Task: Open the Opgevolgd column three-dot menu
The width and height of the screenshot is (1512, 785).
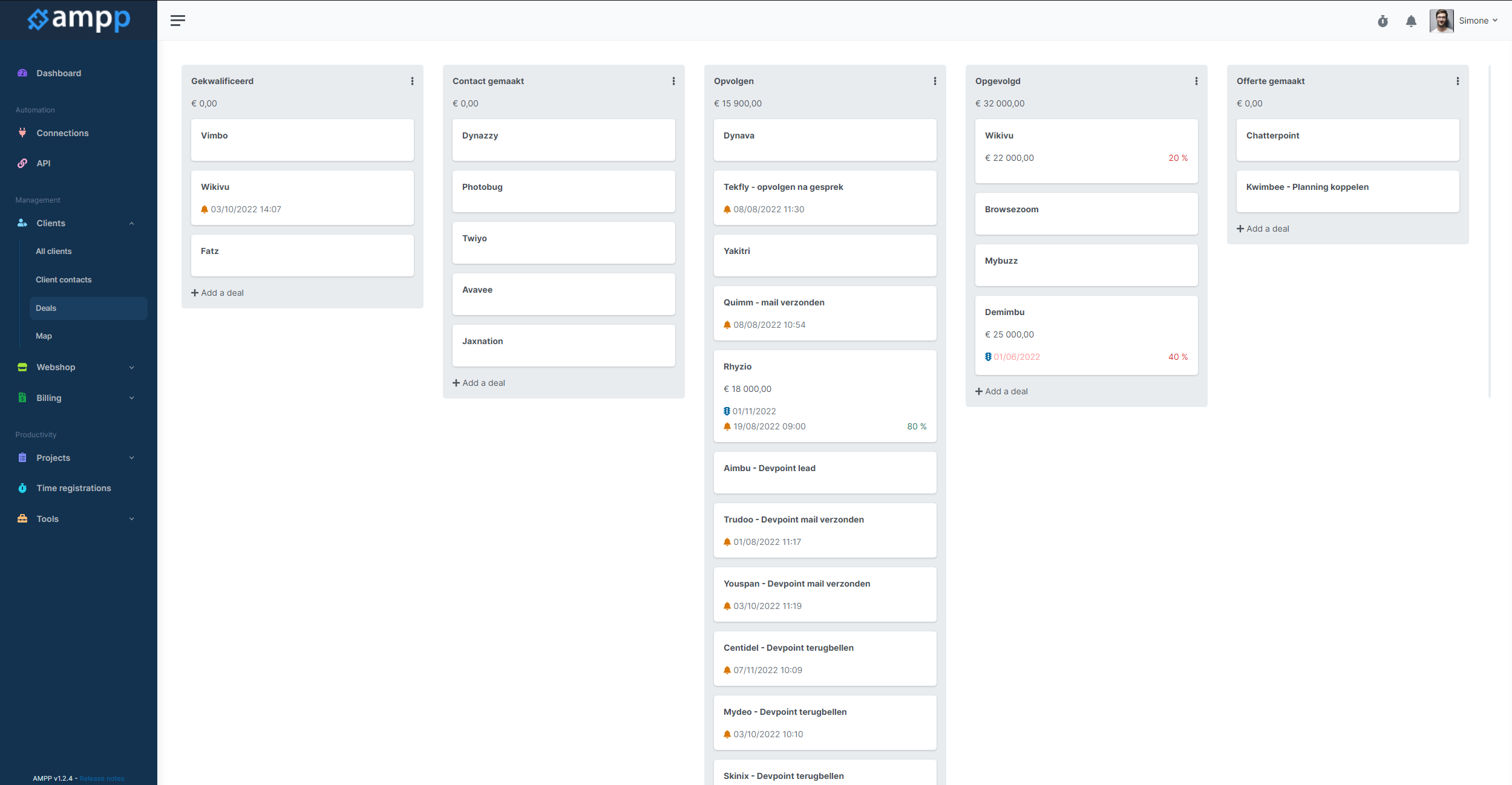Action: [1196, 81]
